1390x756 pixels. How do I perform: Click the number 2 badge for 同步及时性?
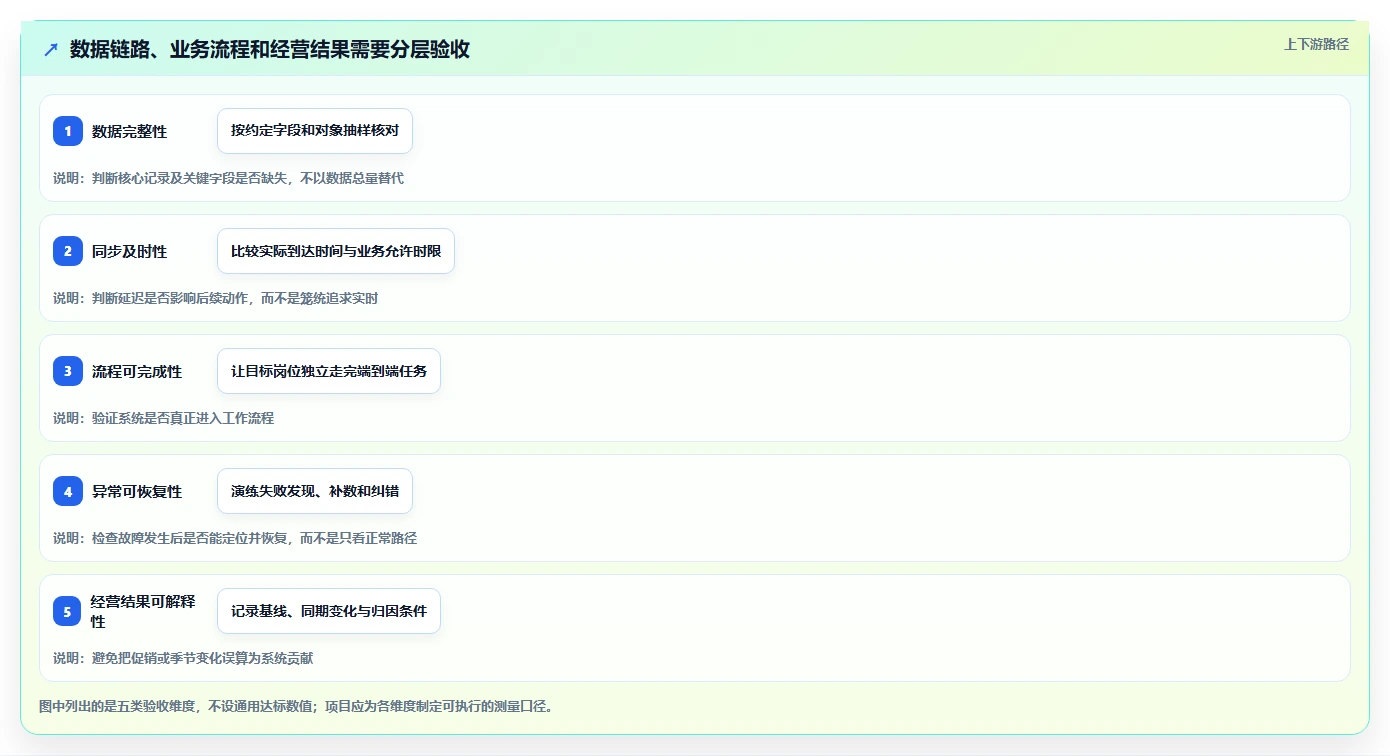click(68, 251)
